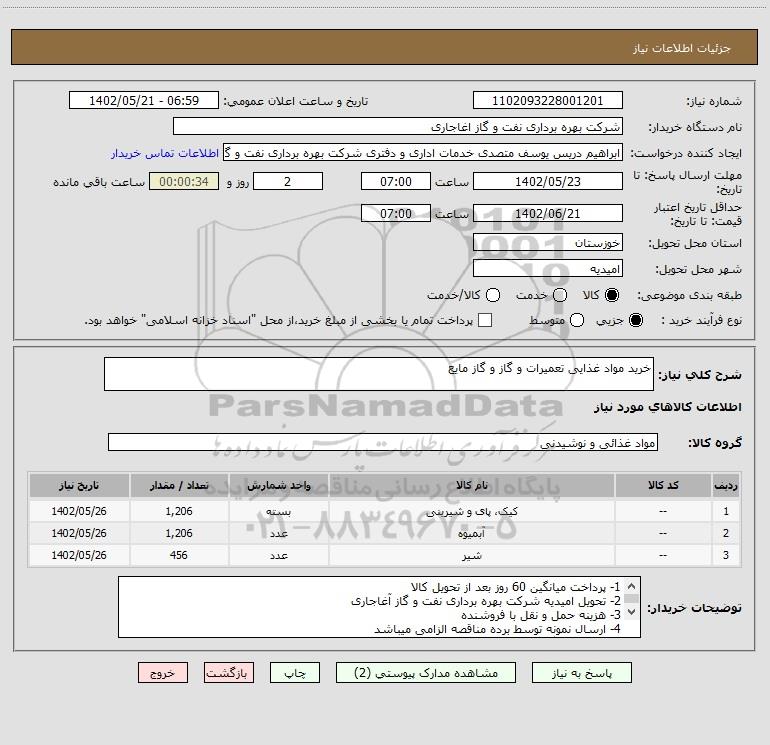Select the کالا/خدمت radio button
The height and width of the screenshot is (745, 770).
point(493,295)
